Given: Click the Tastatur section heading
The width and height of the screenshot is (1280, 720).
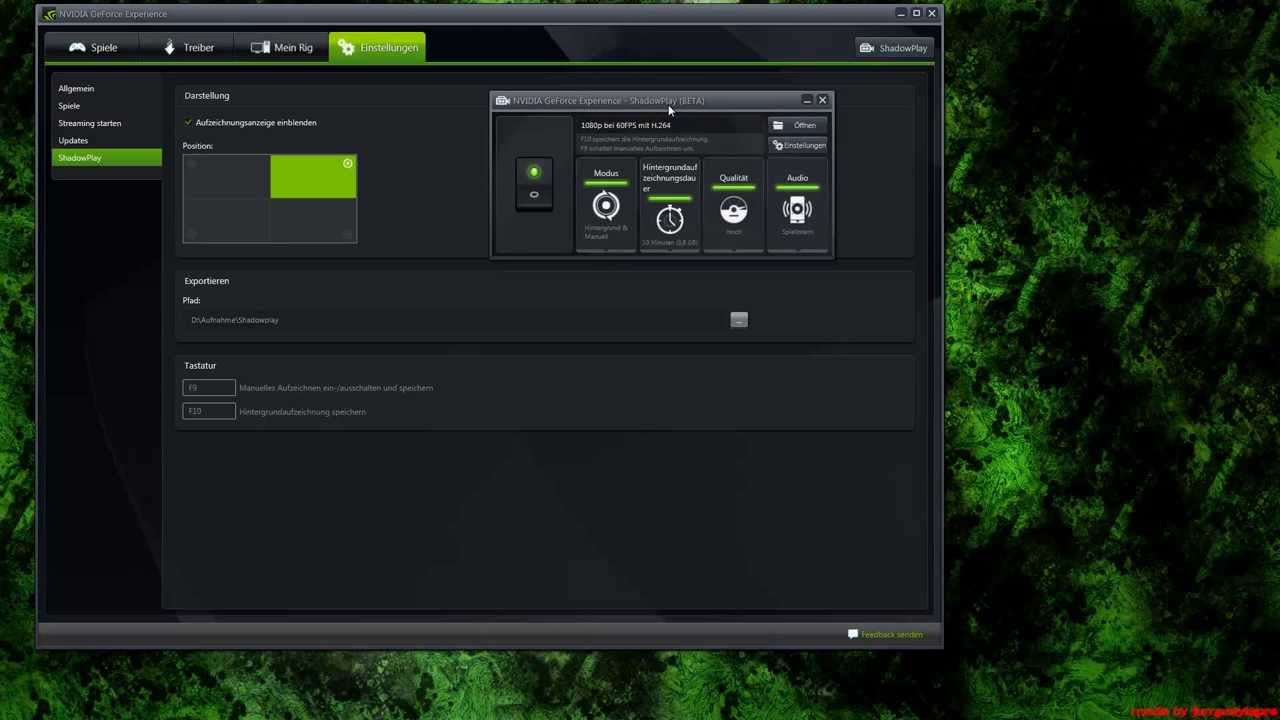Looking at the screenshot, I should 200,366.
